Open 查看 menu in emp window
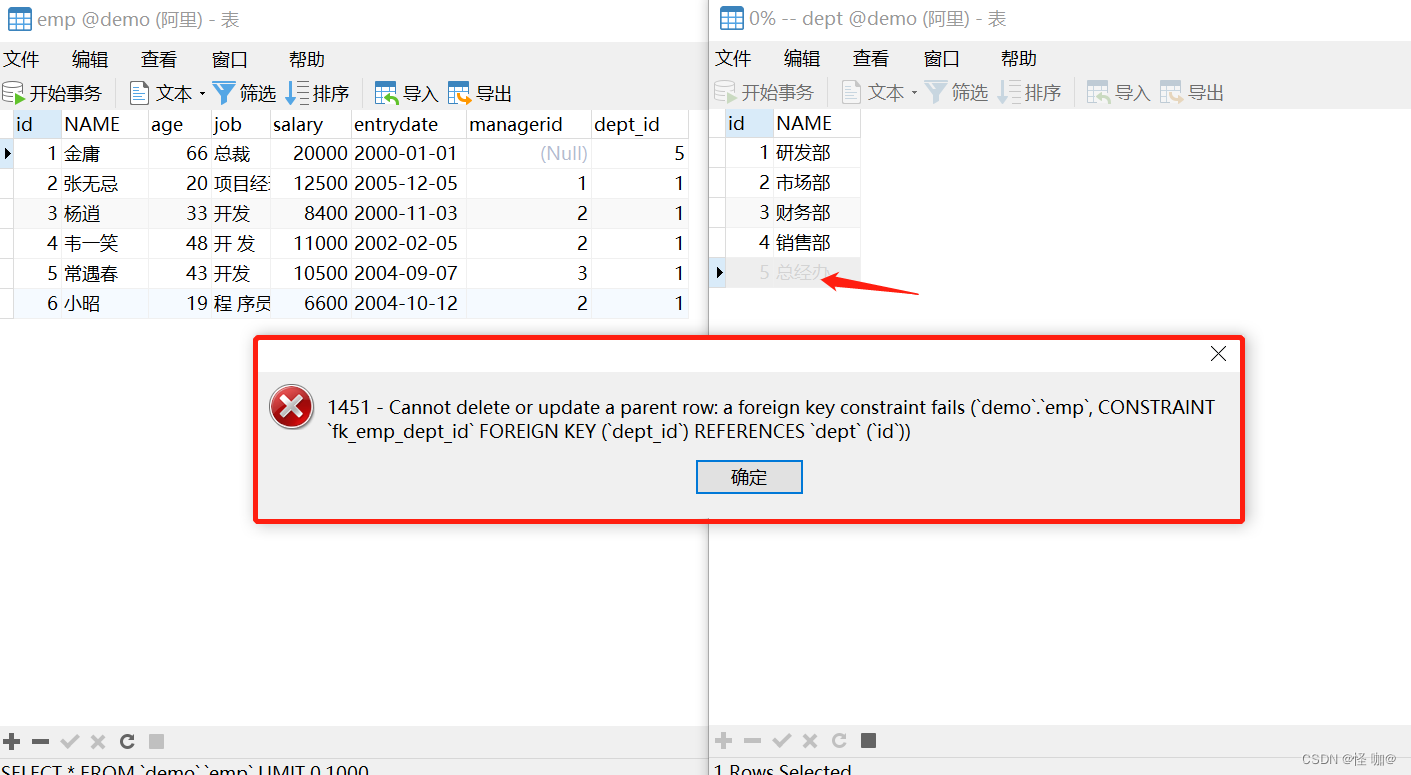This screenshot has width=1411, height=775. pos(159,59)
